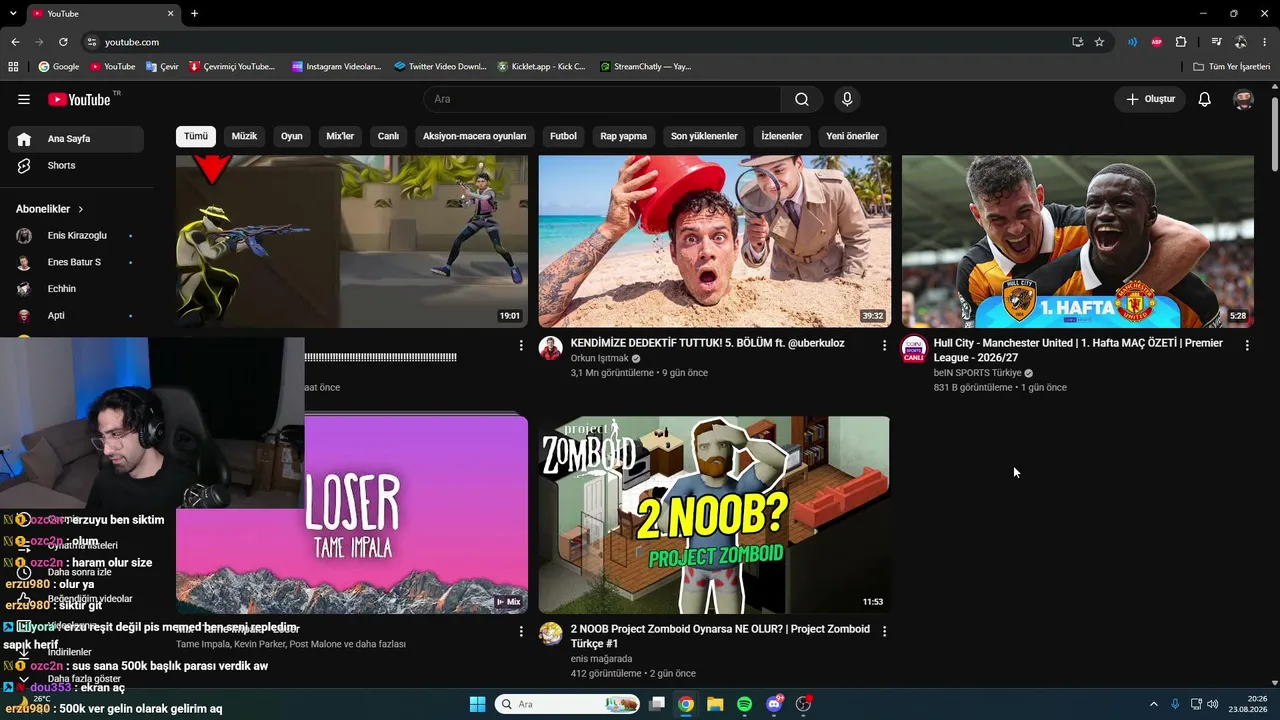Expand the Abonelikler section chevron
The height and width of the screenshot is (720, 1280).
(81, 209)
